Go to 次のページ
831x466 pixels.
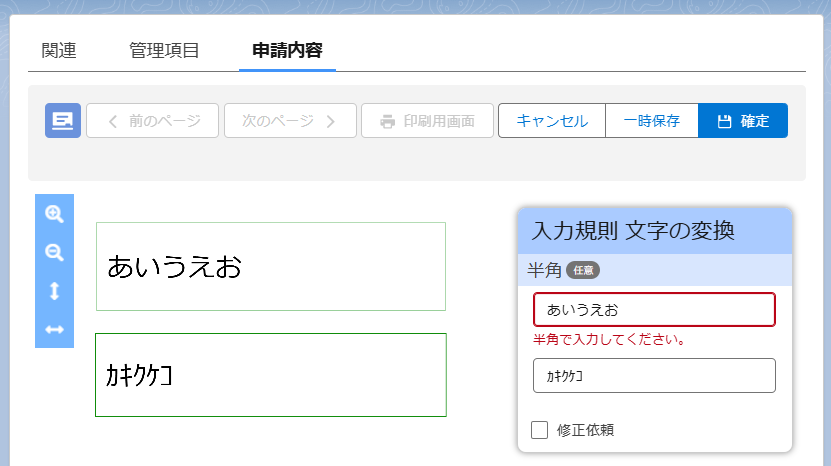[x=290, y=121]
